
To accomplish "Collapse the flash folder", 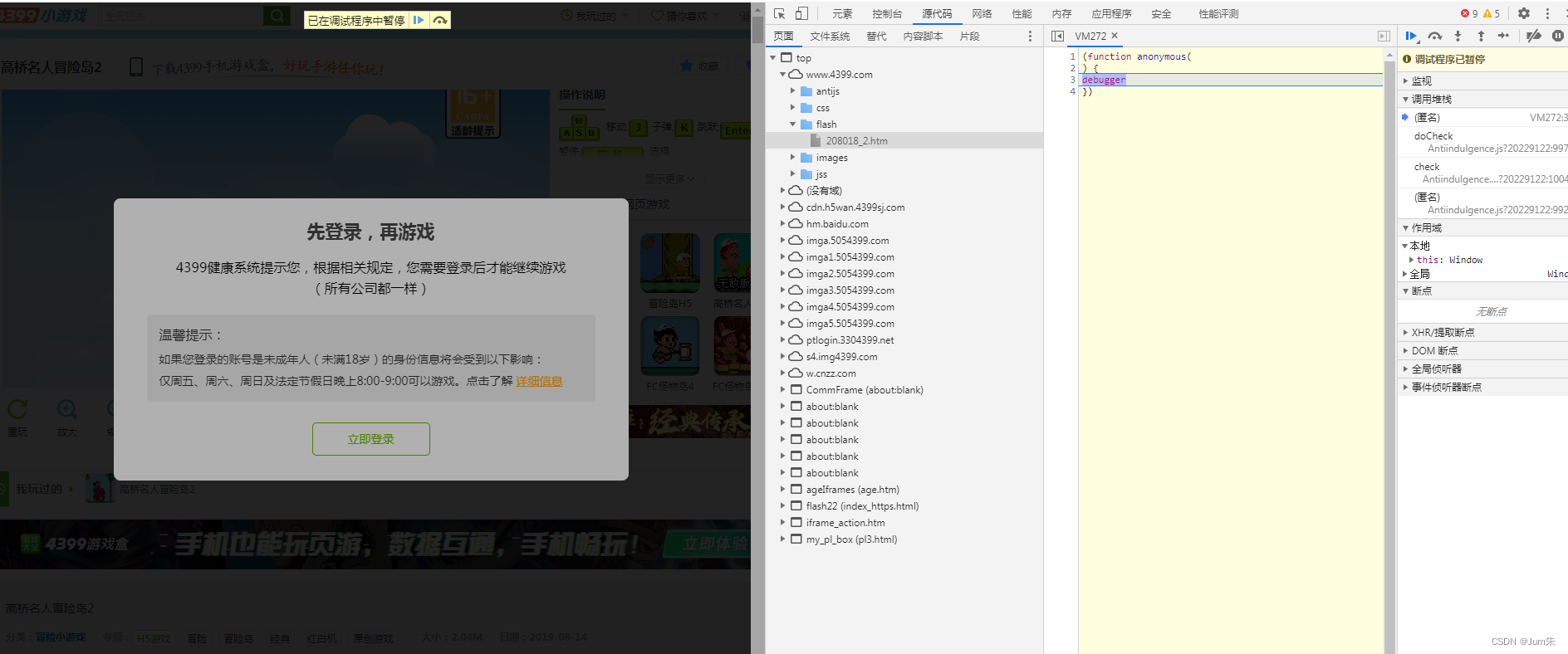I will pyautogui.click(x=792, y=124).
